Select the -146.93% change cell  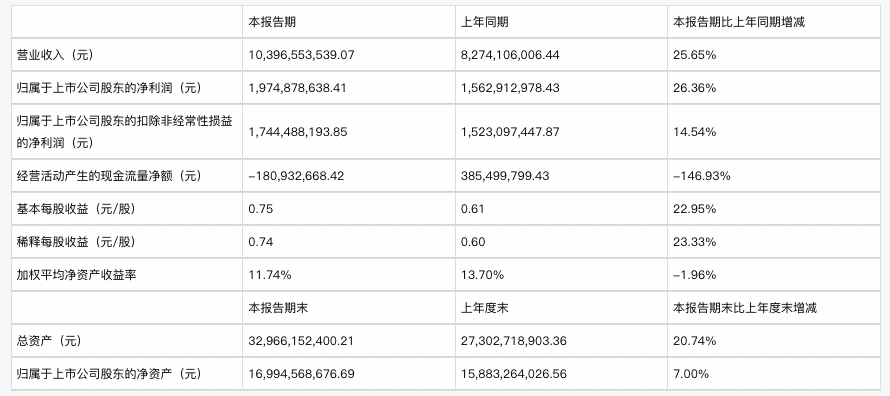point(702,176)
